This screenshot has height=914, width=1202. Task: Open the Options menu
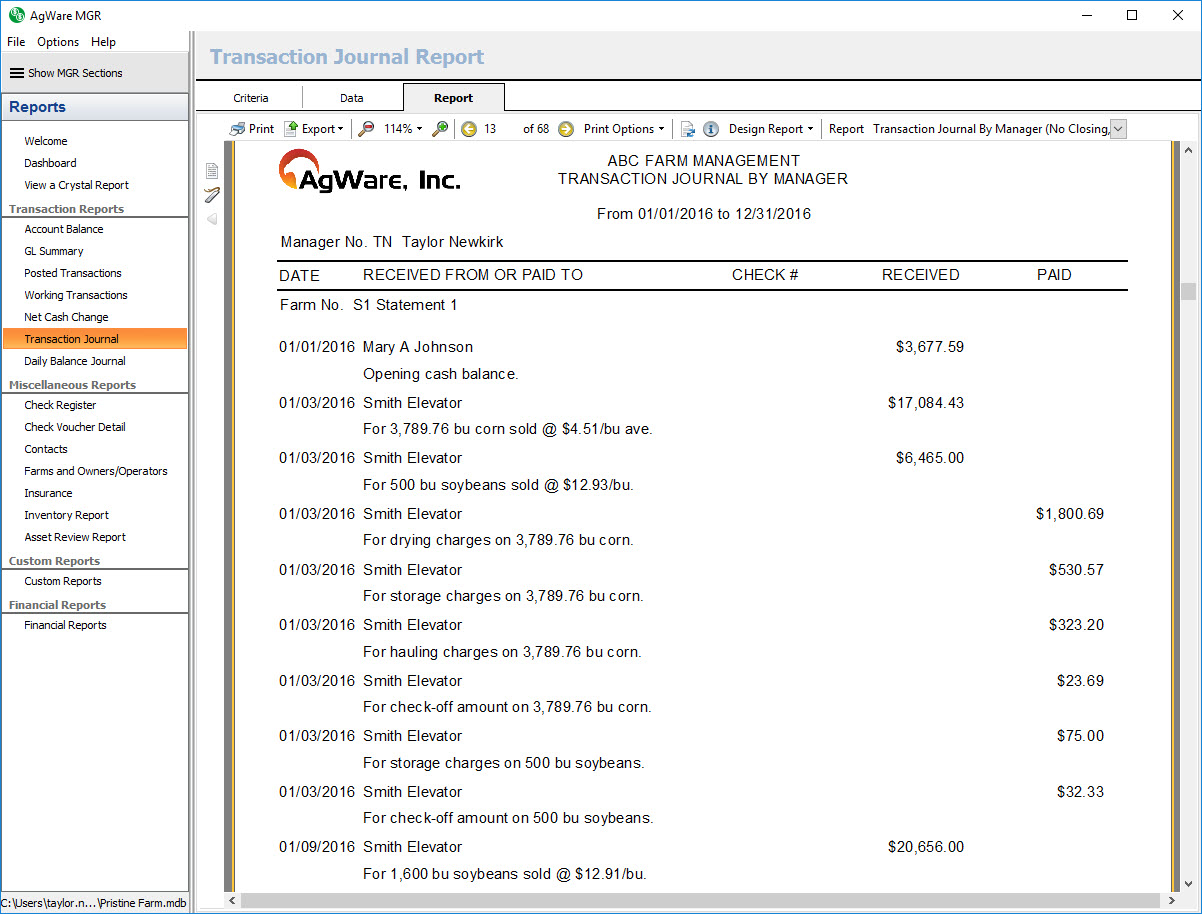coord(58,42)
